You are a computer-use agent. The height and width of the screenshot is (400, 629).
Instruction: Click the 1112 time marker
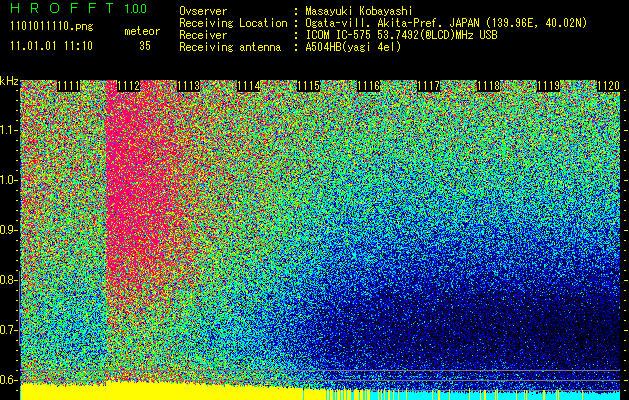point(128,86)
